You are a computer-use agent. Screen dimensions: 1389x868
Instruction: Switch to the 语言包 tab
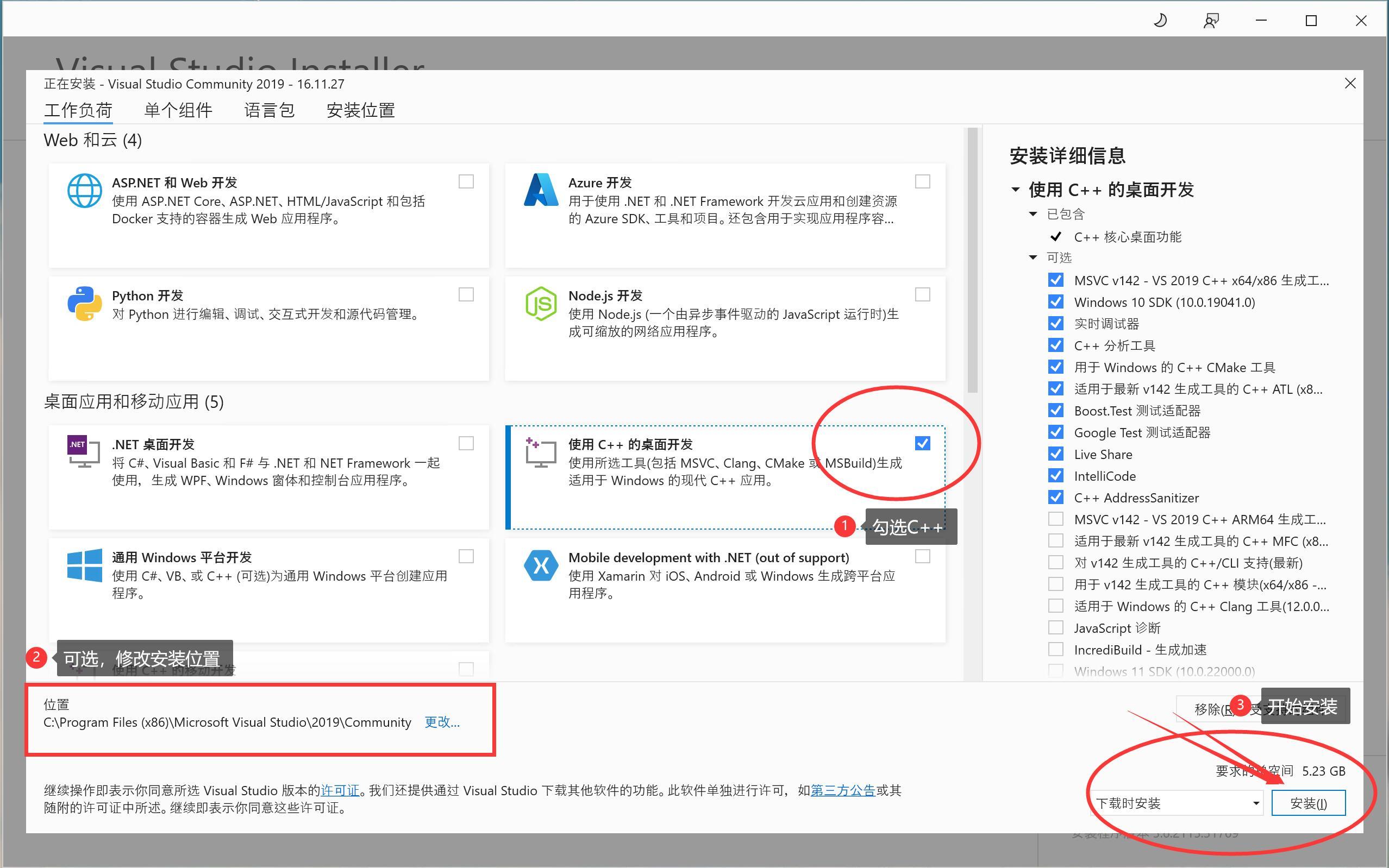[270, 110]
